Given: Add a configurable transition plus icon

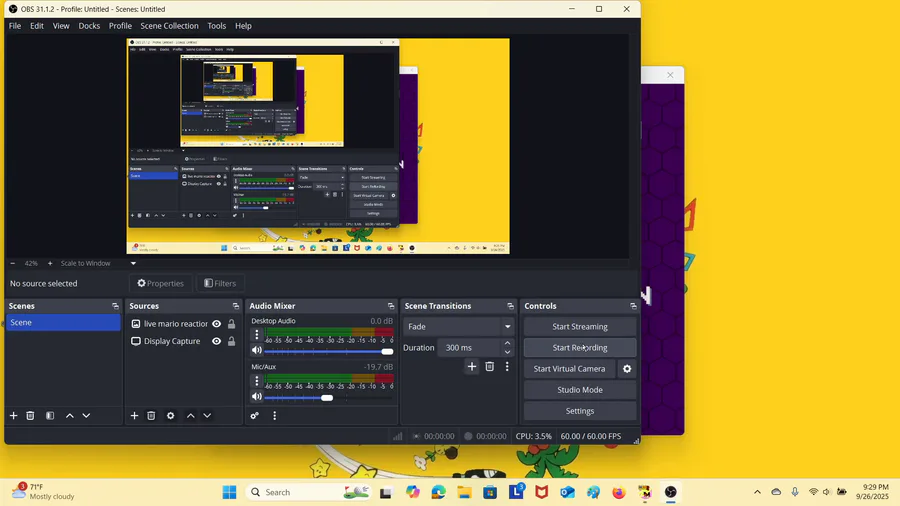Looking at the screenshot, I should coord(472,366).
